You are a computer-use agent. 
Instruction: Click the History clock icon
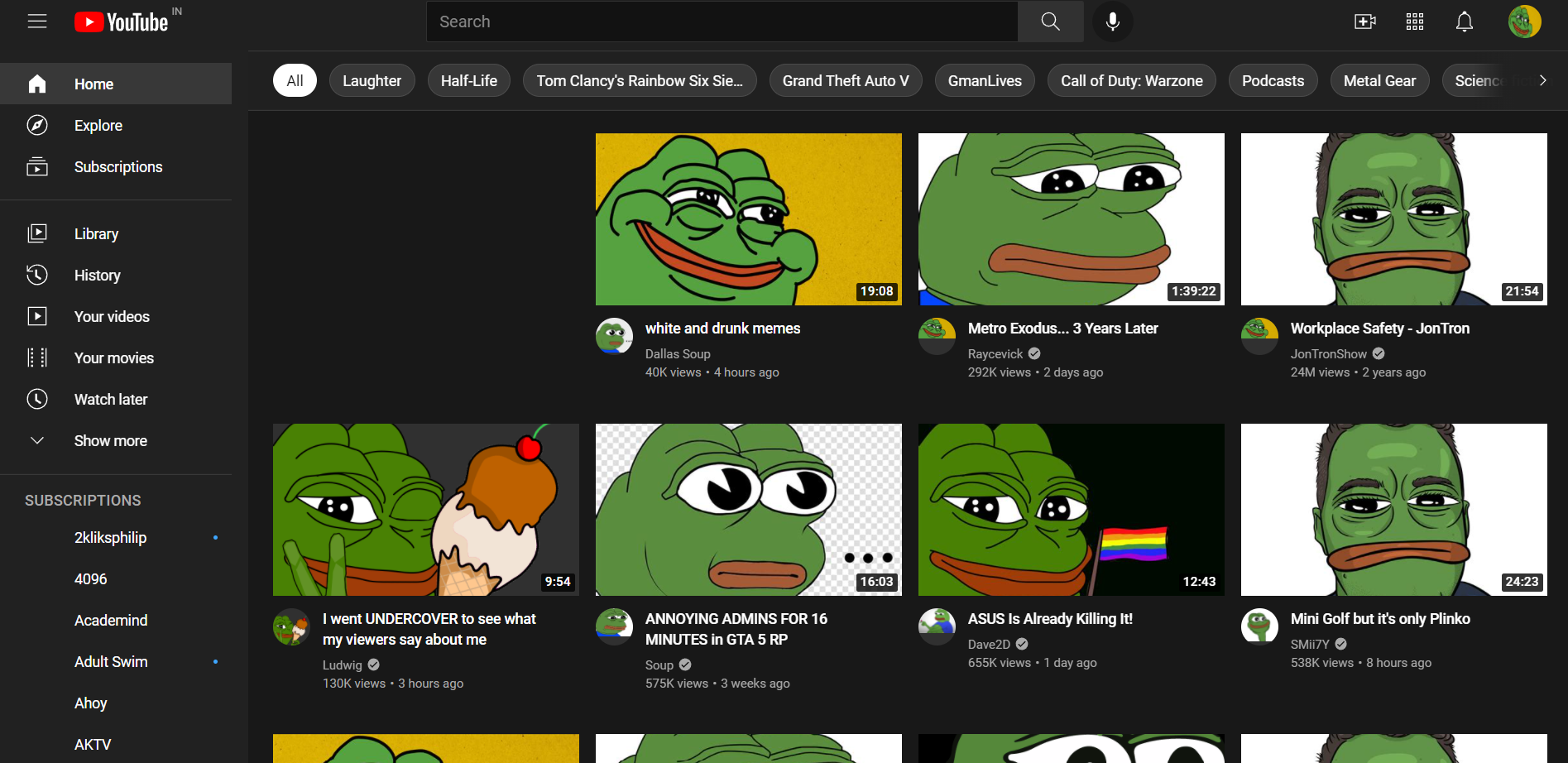point(37,275)
